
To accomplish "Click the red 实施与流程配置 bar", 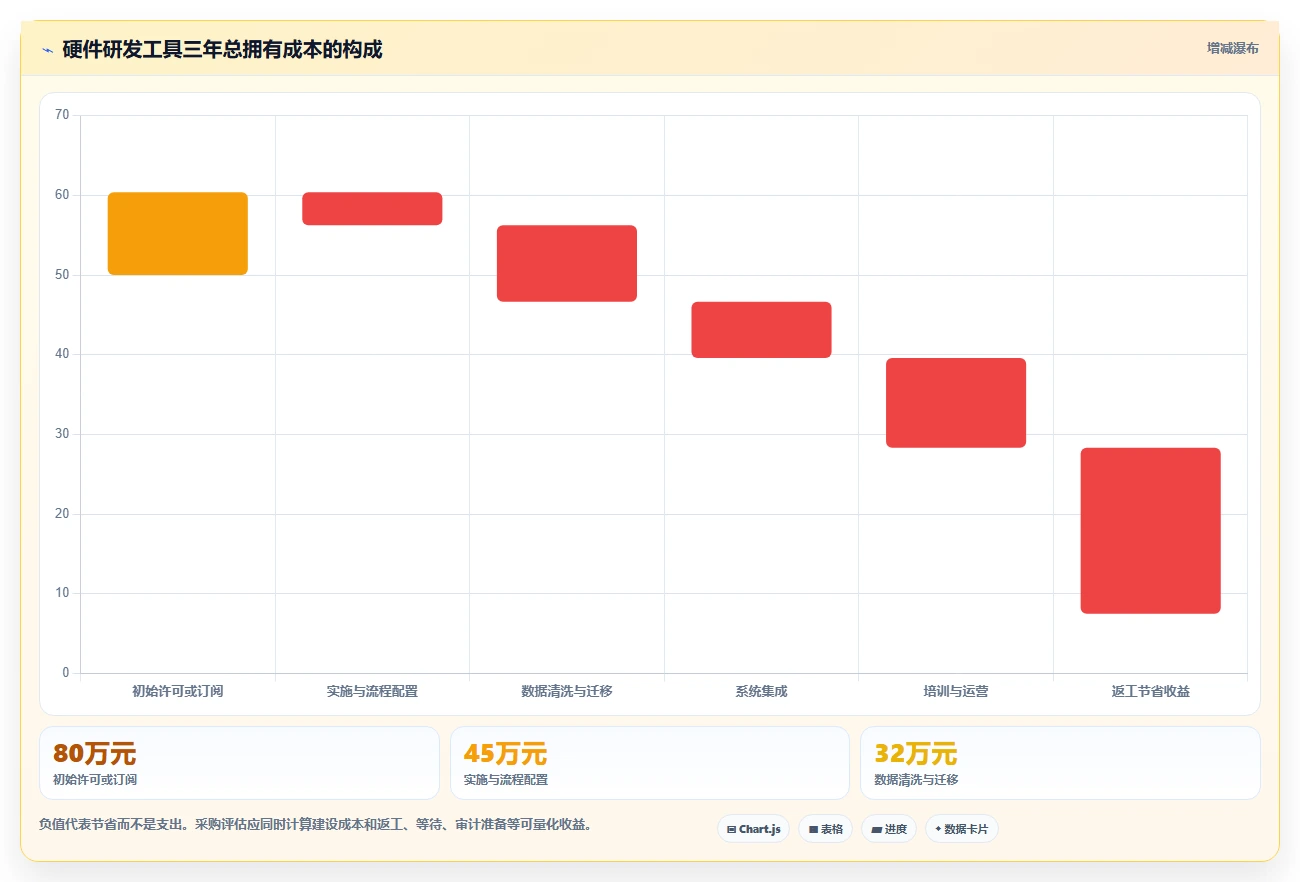I will [372, 208].
